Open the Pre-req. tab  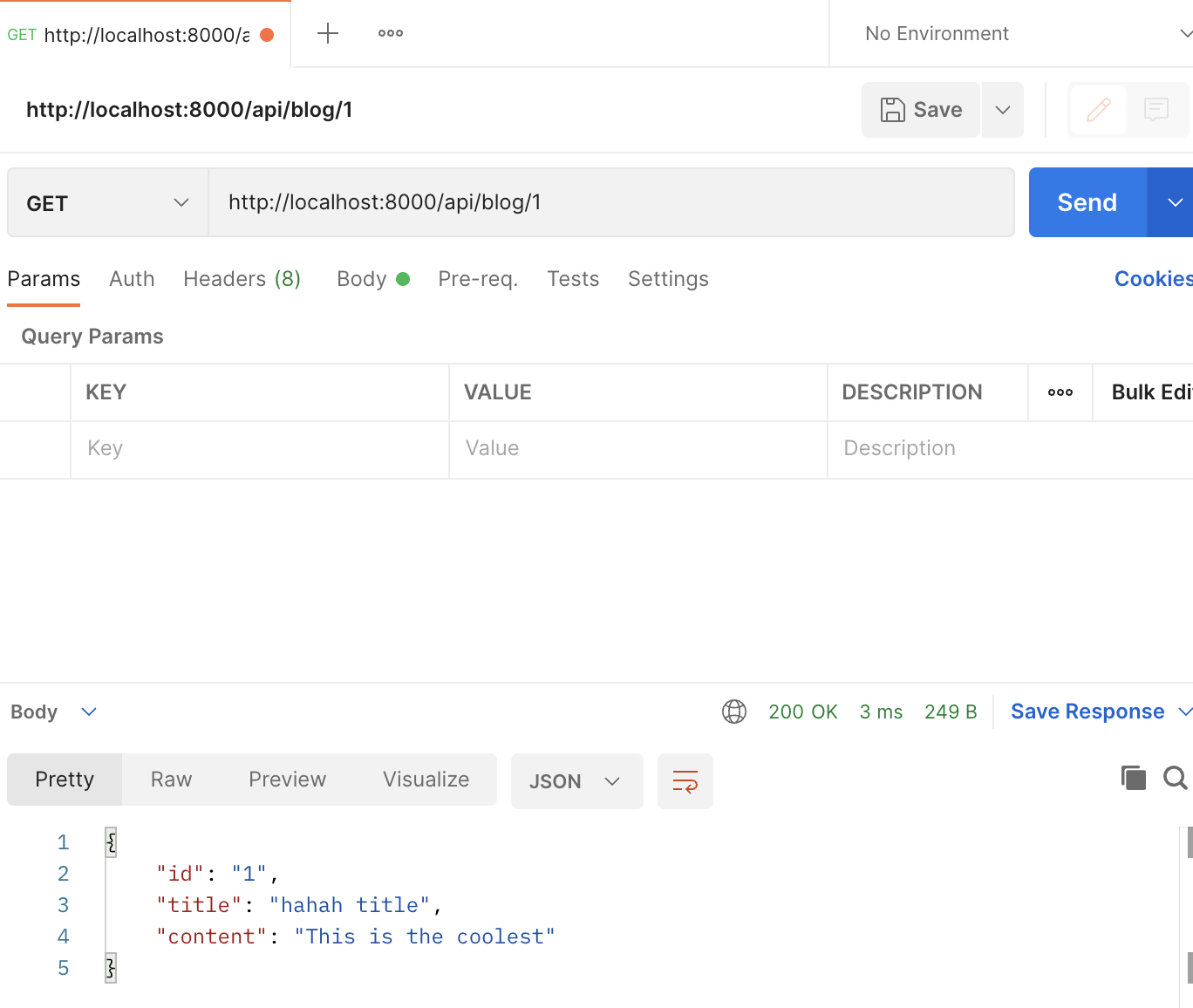click(478, 279)
